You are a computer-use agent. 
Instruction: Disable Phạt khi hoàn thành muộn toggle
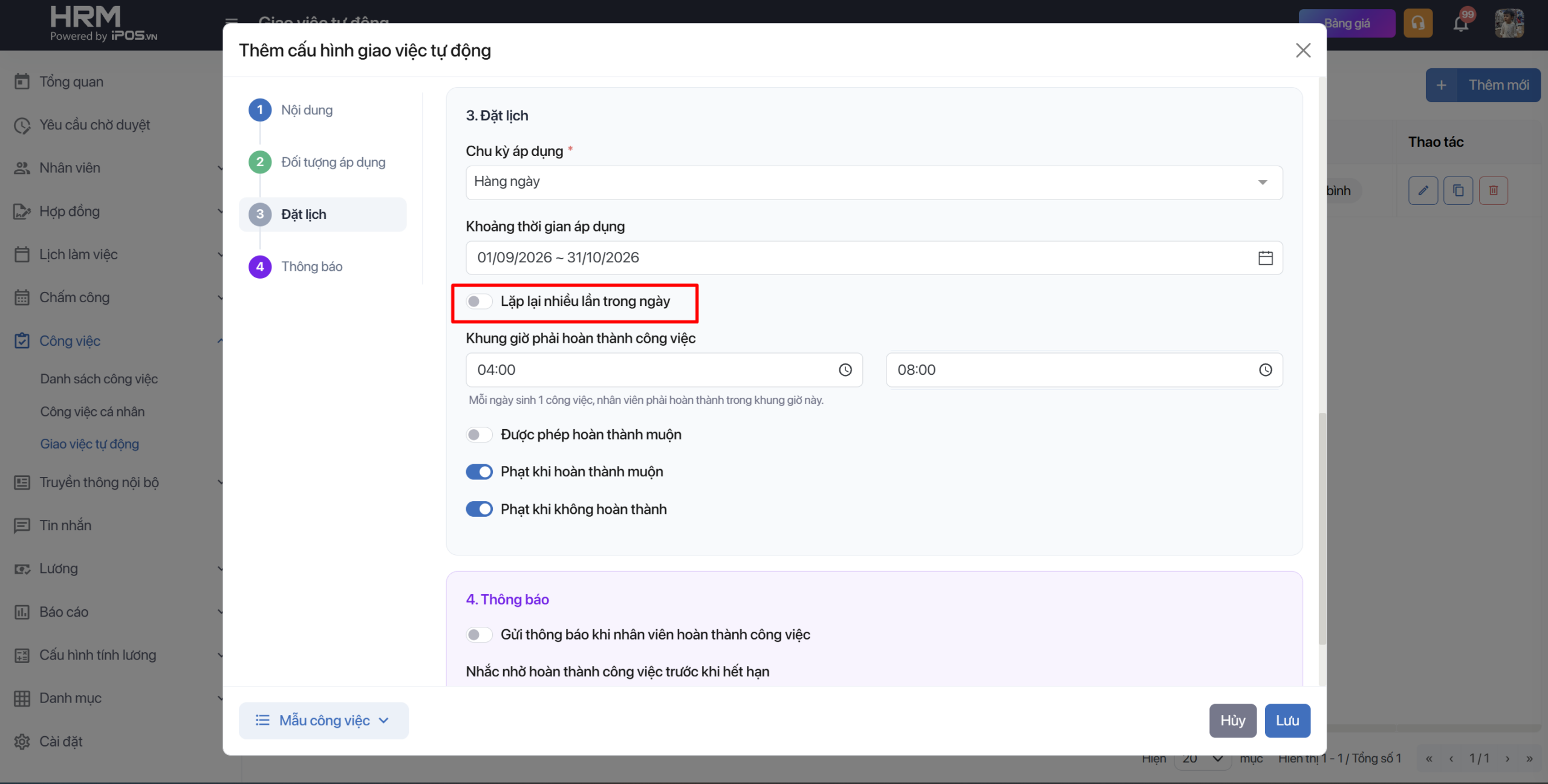(x=479, y=472)
